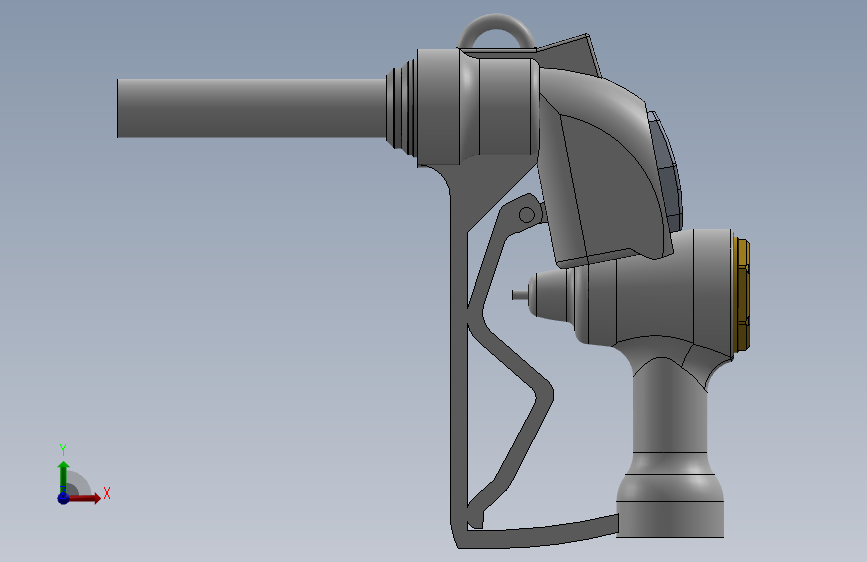The height and width of the screenshot is (562, 867).
Task: Select the small valve stem pin
Action: click(520, 295)
